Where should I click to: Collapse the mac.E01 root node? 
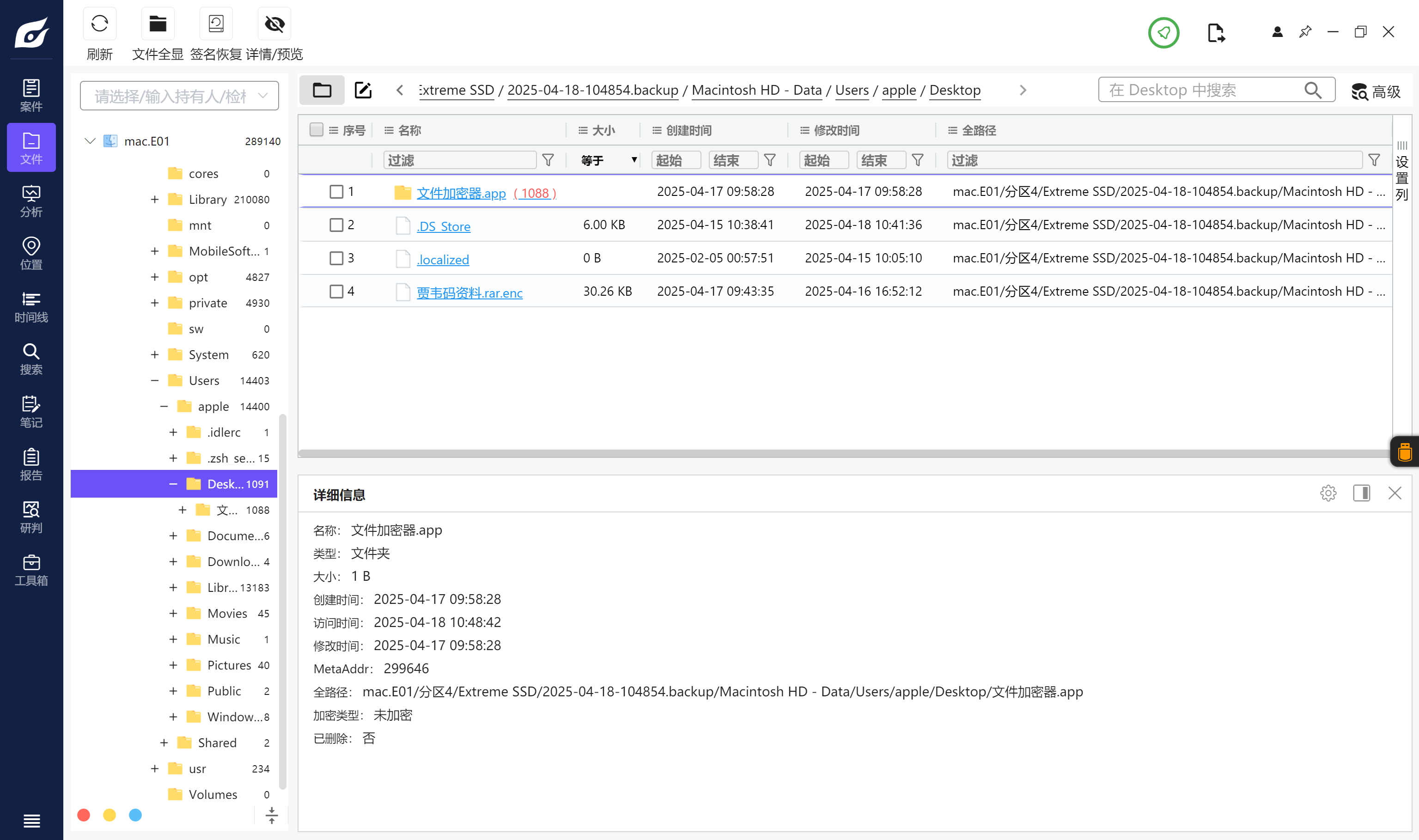point(90,141)
